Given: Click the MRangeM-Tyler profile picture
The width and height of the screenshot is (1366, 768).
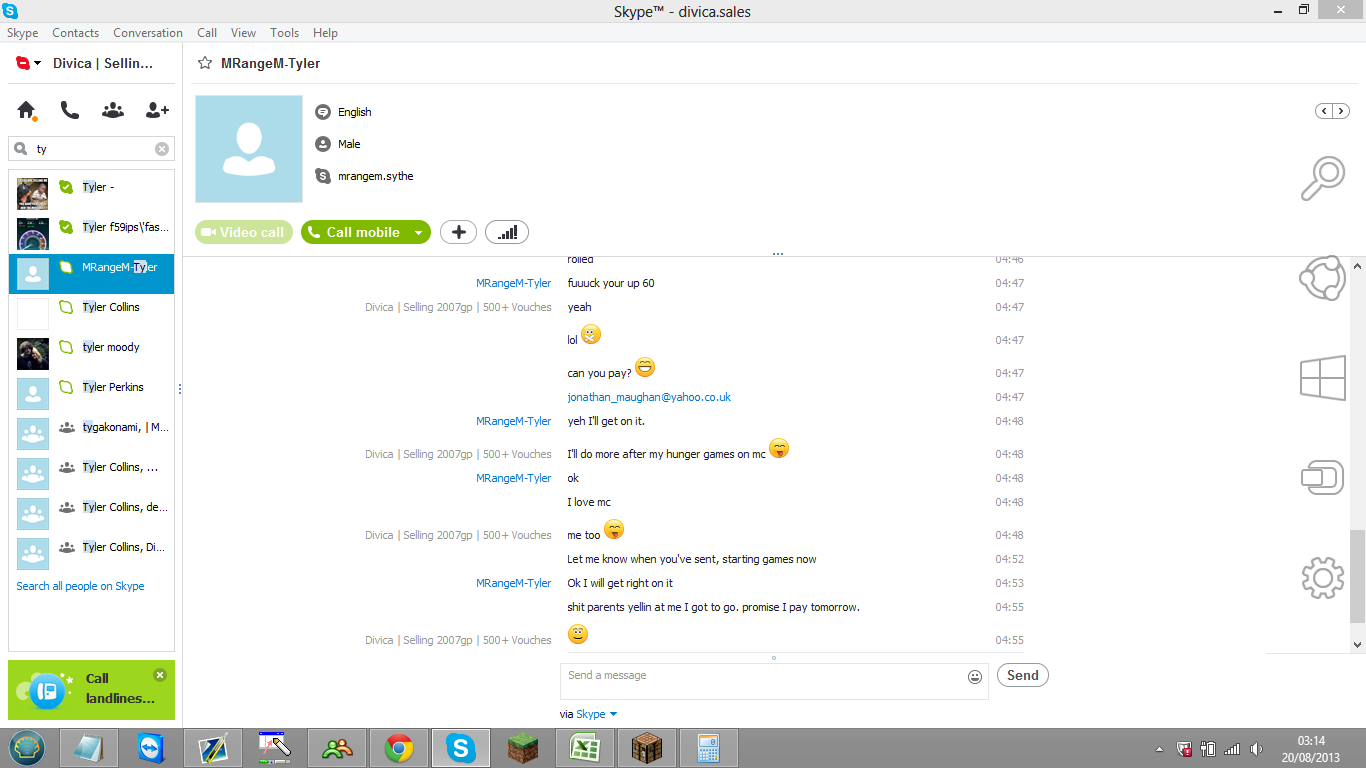Looking at the screenshot, I should point(249,149).
